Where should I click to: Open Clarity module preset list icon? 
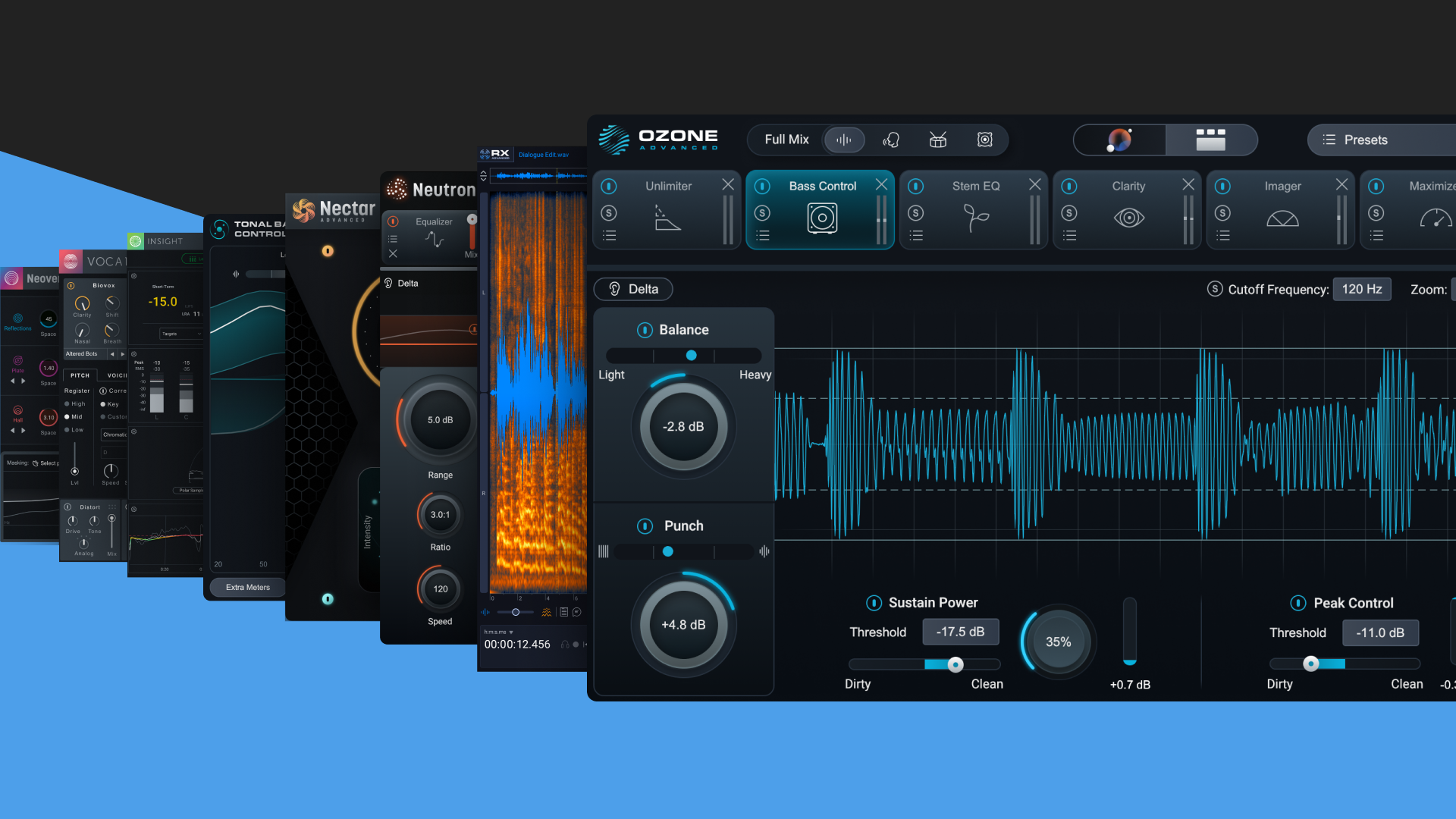coord(1069,236)
